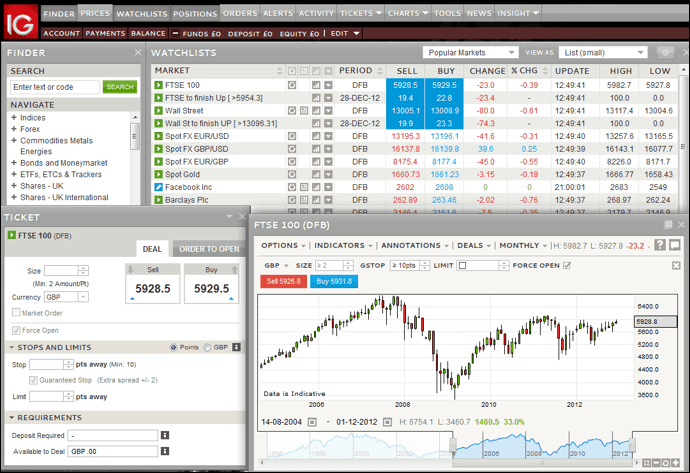The width and height of the screenshot is (690, 473).
Task: Click the news document icon for Wall Street
Action: tap(304, 110)
